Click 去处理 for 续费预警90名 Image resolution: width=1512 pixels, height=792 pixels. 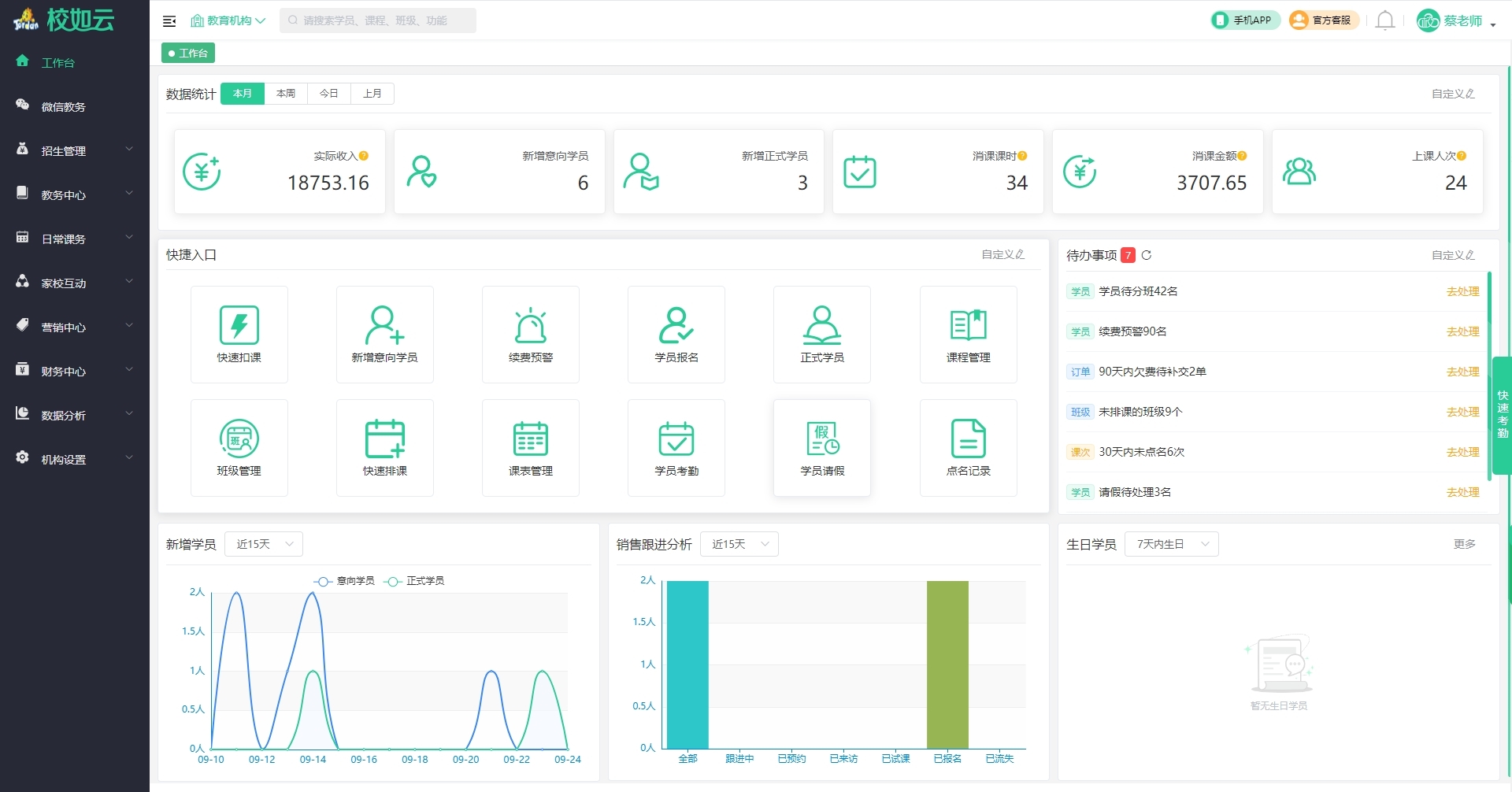pos(1462,331)
